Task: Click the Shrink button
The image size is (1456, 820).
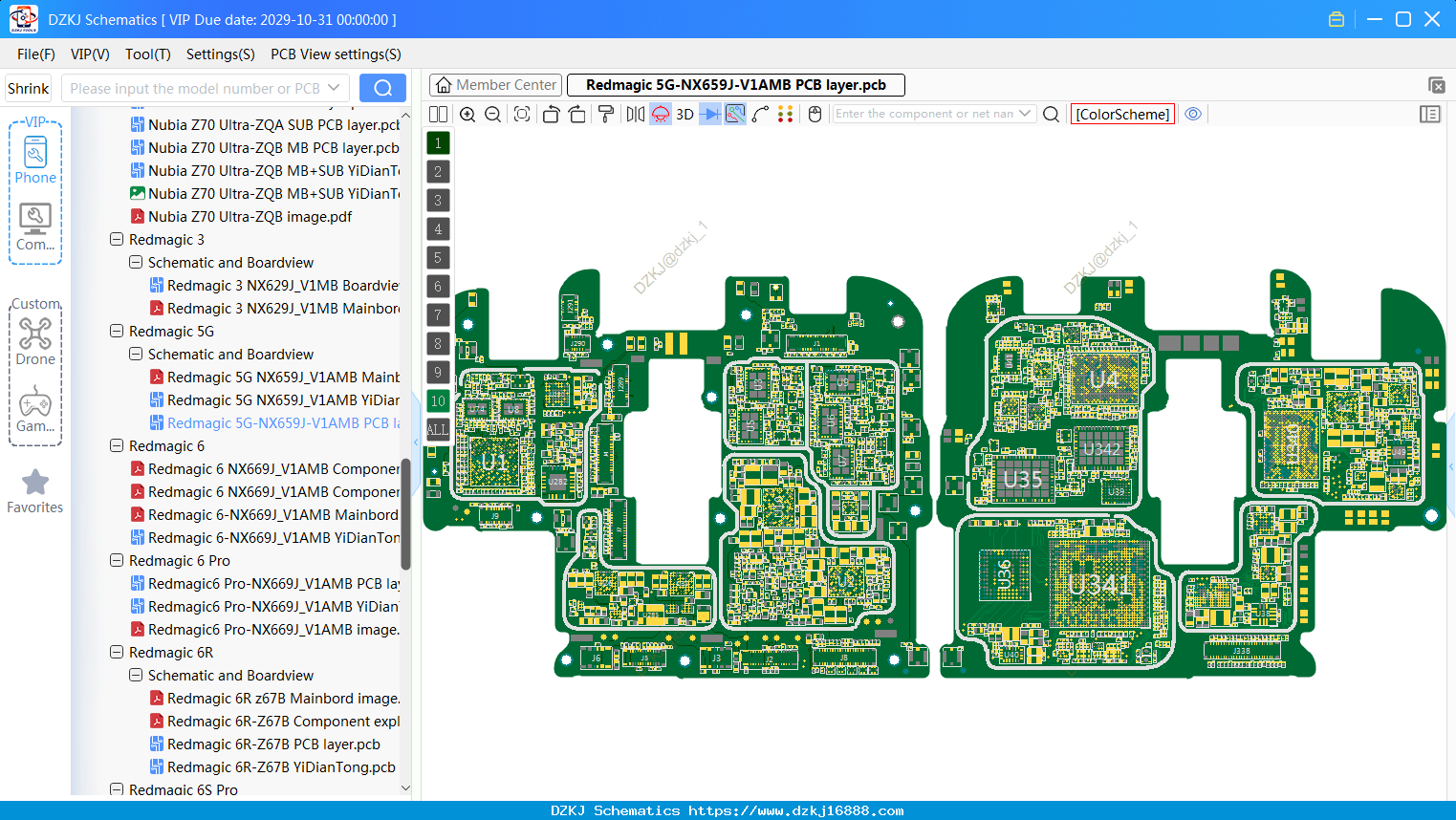Action: (28, 88)
